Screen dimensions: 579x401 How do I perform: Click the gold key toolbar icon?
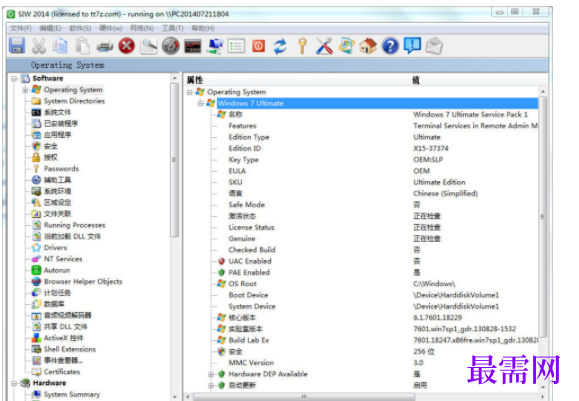tap(302, 46)
